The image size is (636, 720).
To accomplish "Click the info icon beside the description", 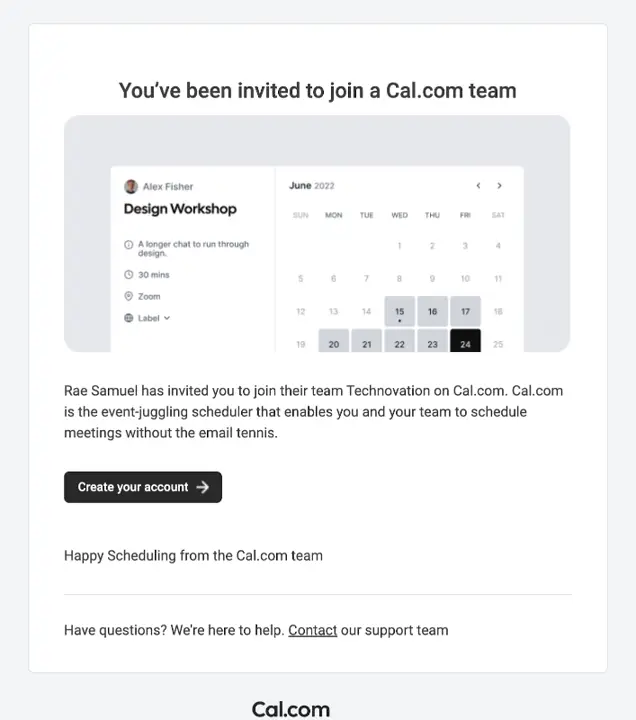I will coord(129,245).
